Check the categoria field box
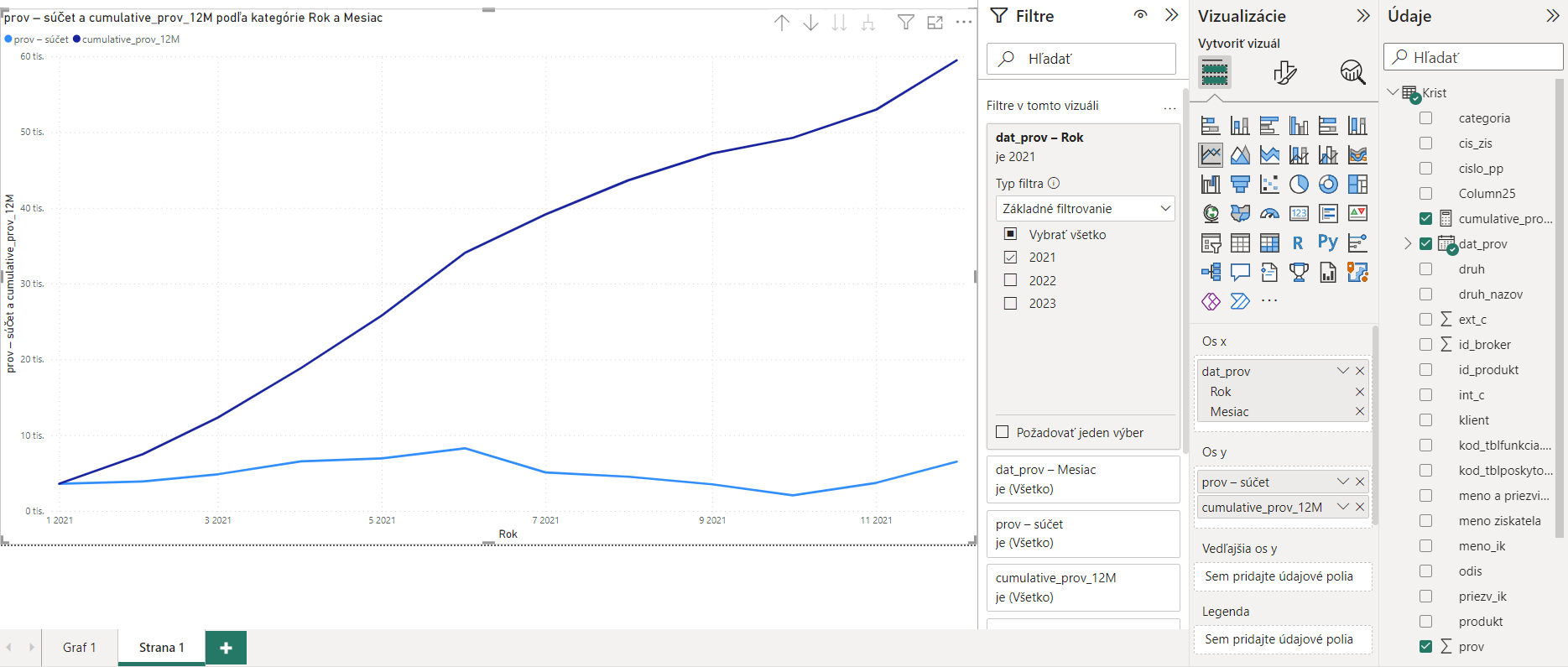This screenshot has height=667, width=1568. (1425, 118)
